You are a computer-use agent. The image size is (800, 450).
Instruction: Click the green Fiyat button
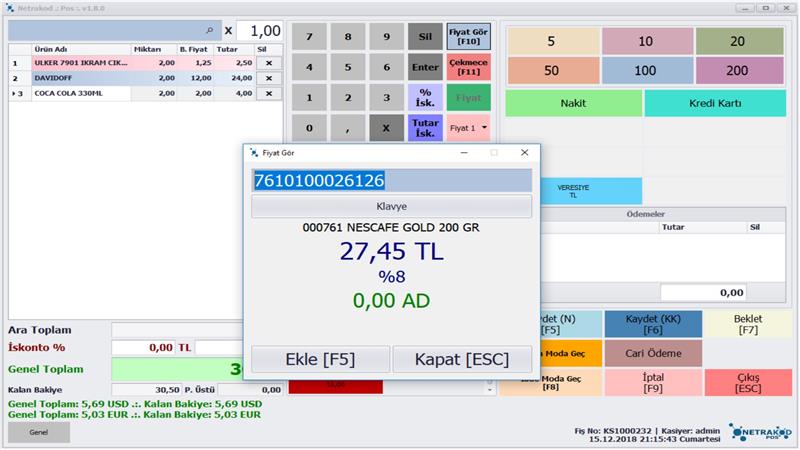[x=468, y=97]
